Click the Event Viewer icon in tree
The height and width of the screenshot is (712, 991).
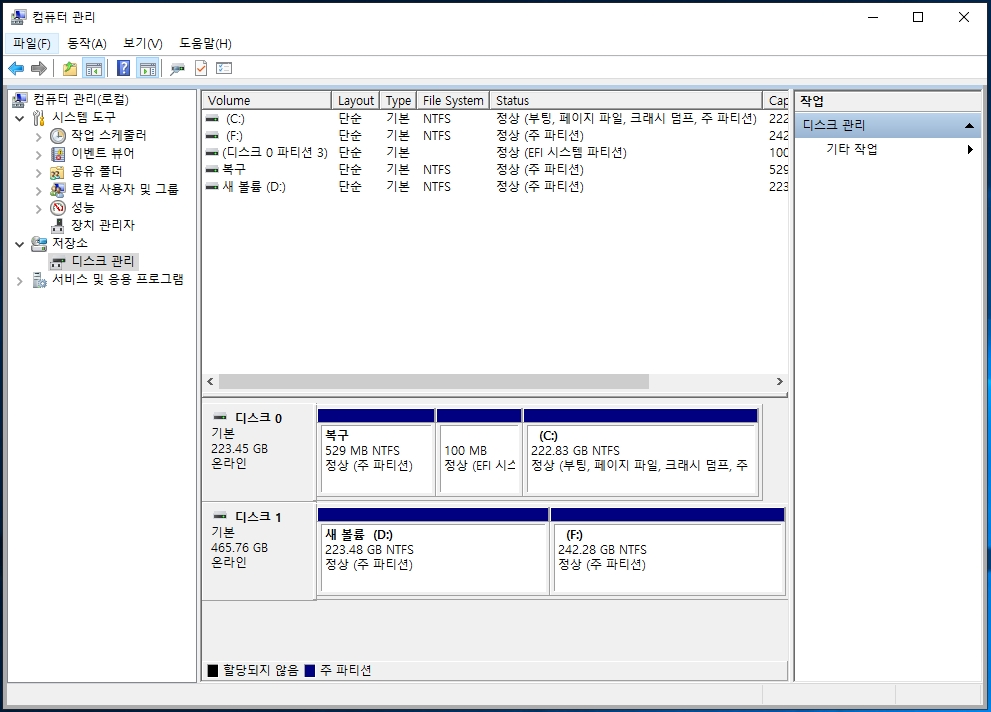tap(58, 154)
